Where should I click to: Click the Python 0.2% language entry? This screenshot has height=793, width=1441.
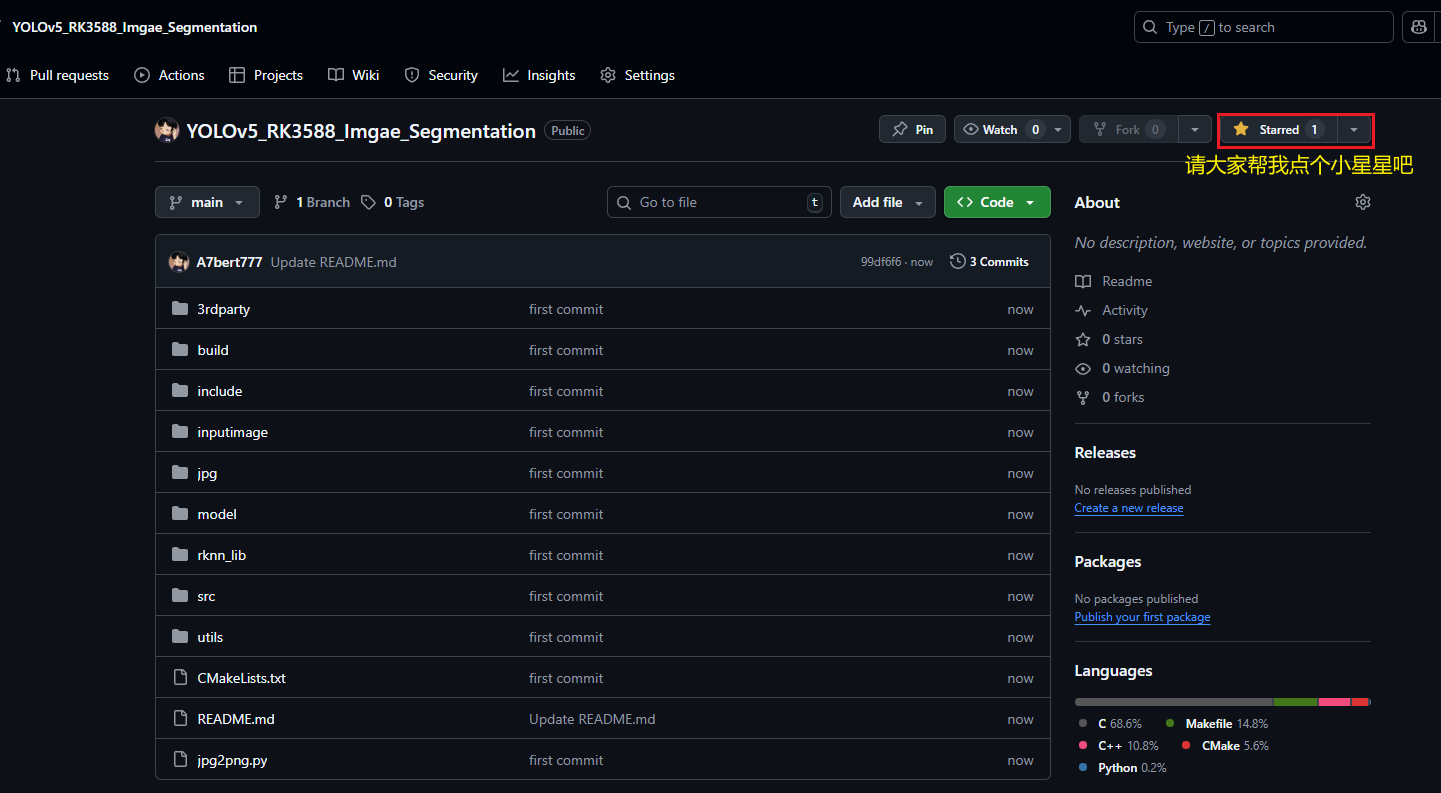[x=1123, y=768]
